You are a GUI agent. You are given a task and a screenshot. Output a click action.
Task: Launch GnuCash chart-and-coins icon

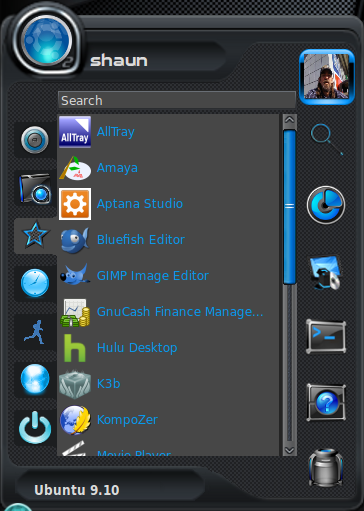coord(75,312)
